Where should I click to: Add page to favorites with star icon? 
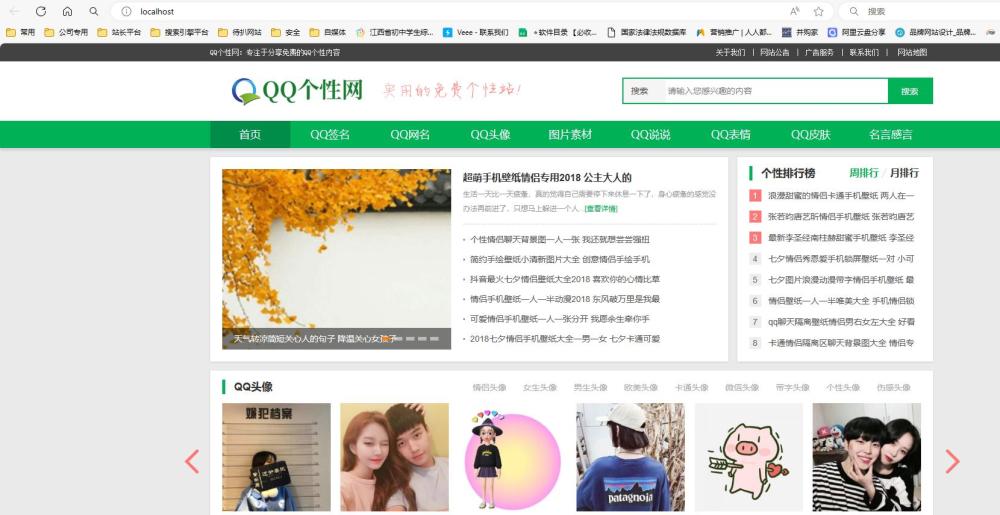pos(819,11)
